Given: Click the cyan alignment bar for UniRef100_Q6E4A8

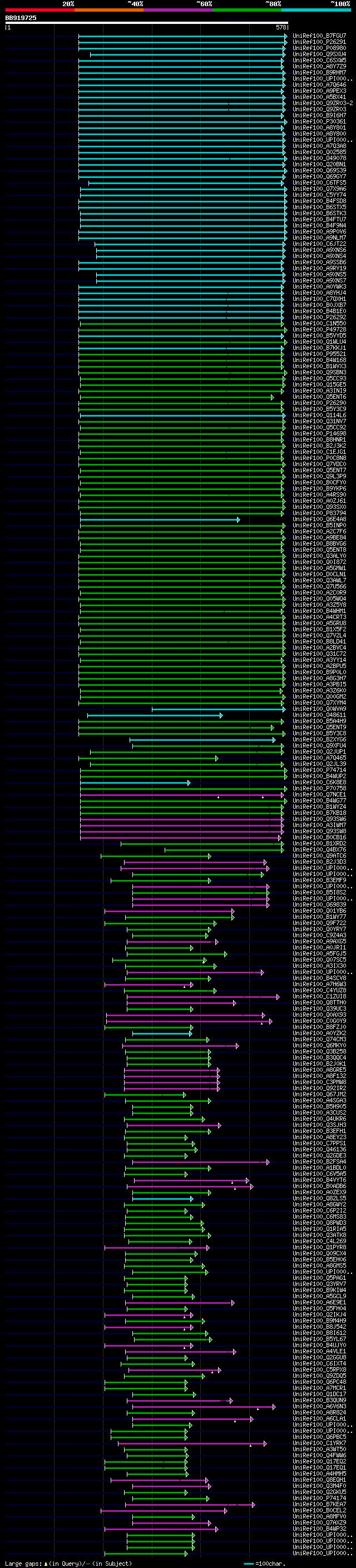Looking at the screenshot, I should [x=160, y=520].
